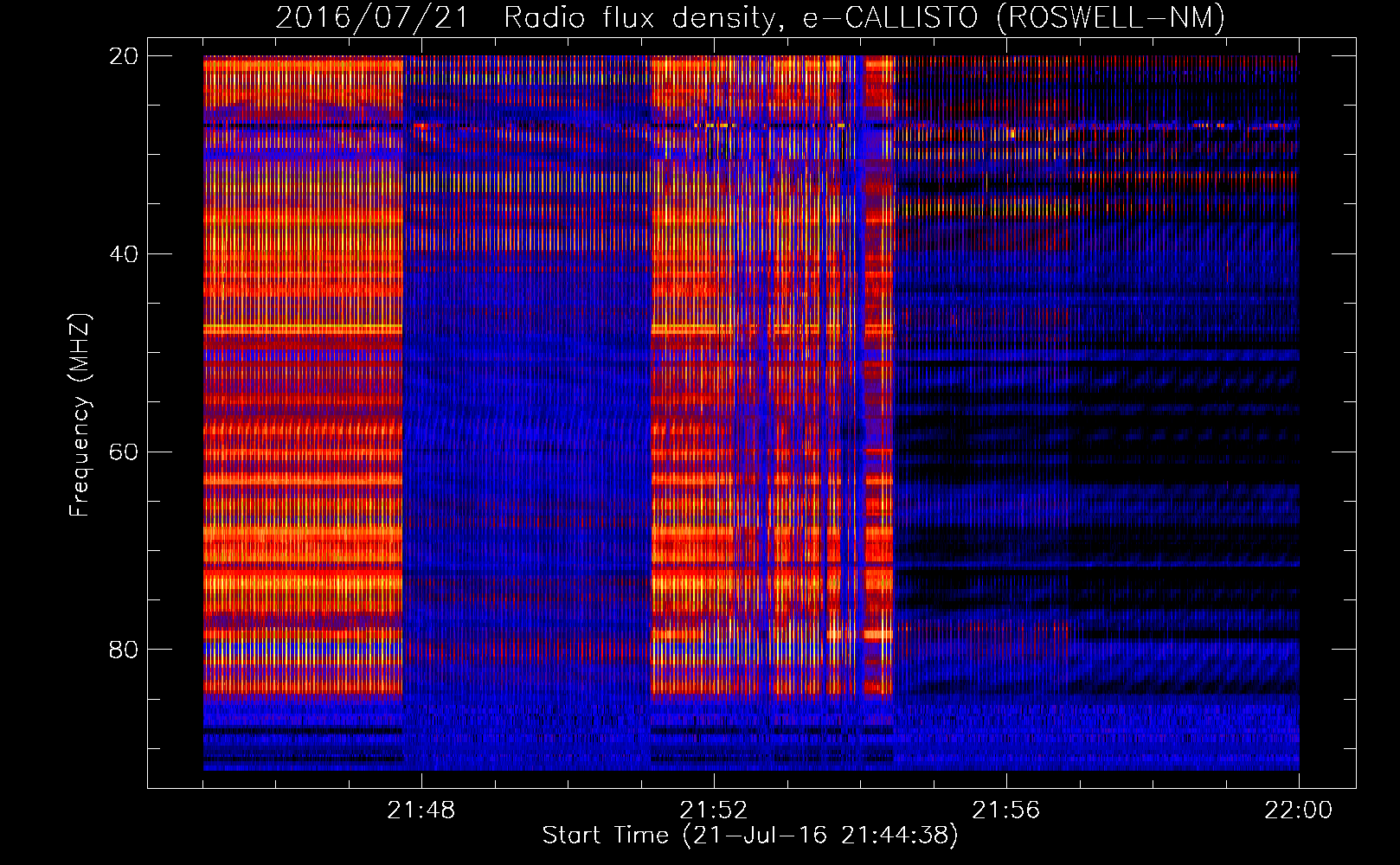
Task: Click the plot title "Radio flux density, e-CALLISTO (ROSWELL-NM)"
Action: click(864, 17)
